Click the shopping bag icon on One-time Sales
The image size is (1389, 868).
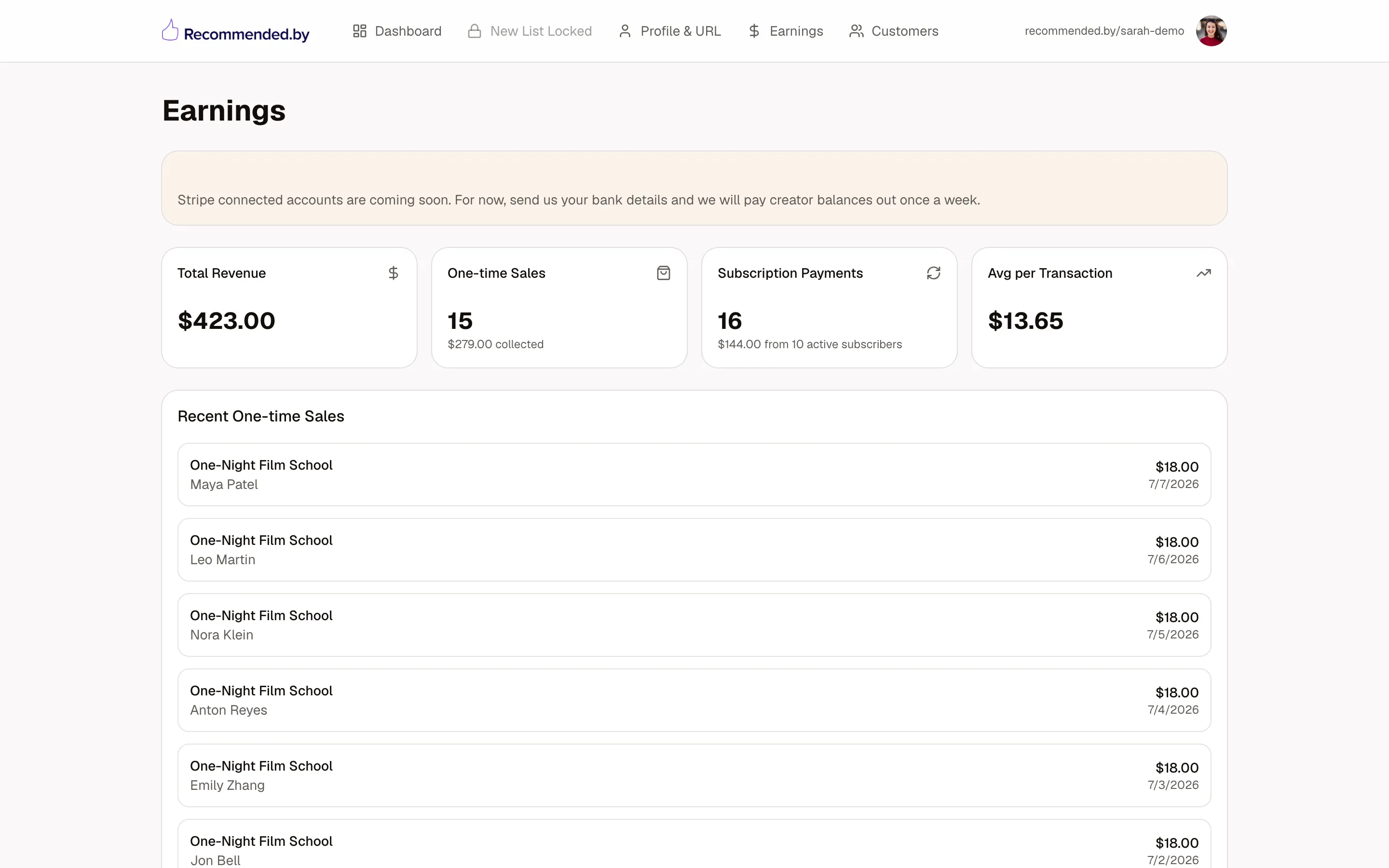pos(664,273)
